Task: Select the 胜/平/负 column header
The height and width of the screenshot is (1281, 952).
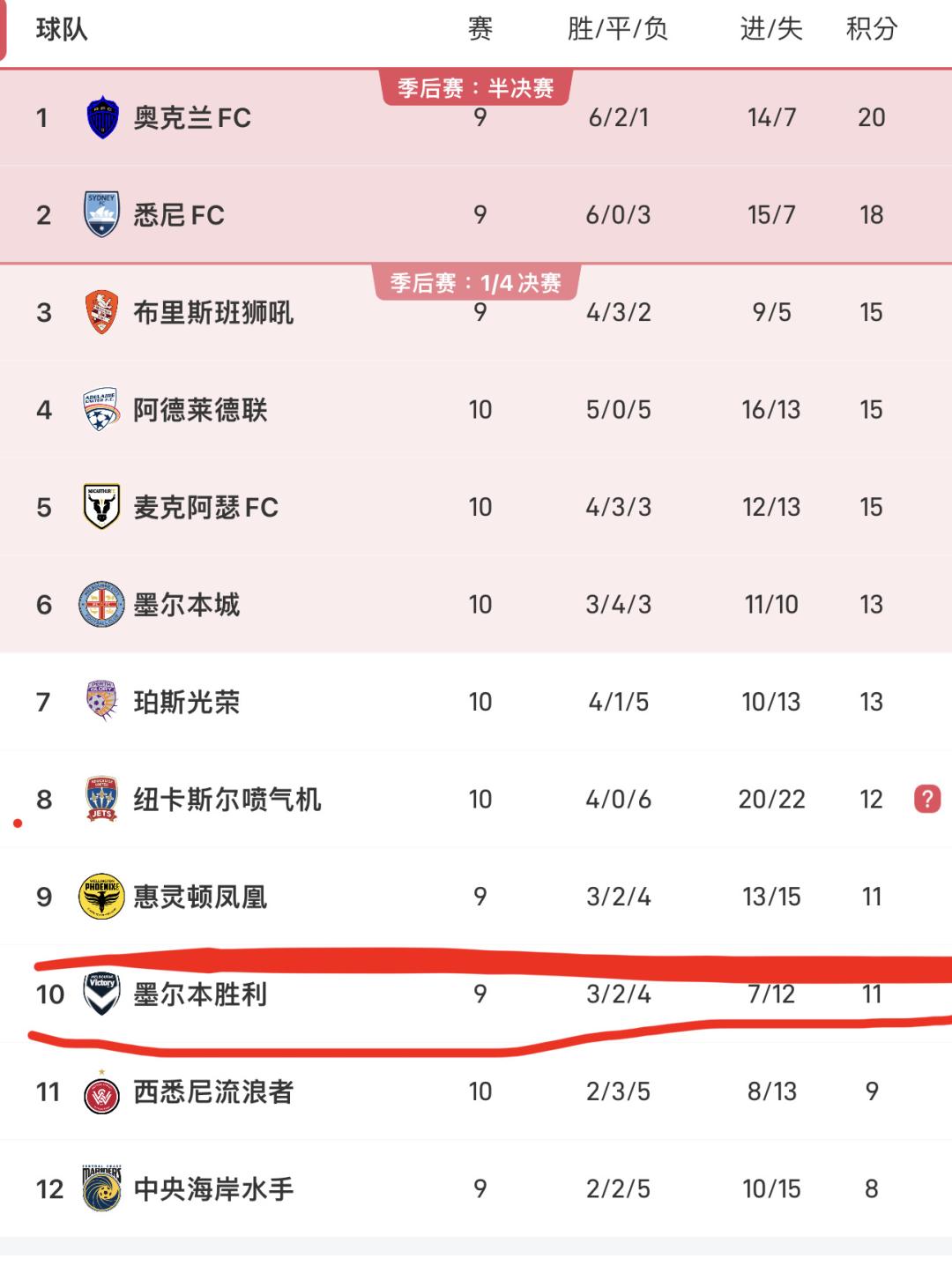Action: click(618, 29)
